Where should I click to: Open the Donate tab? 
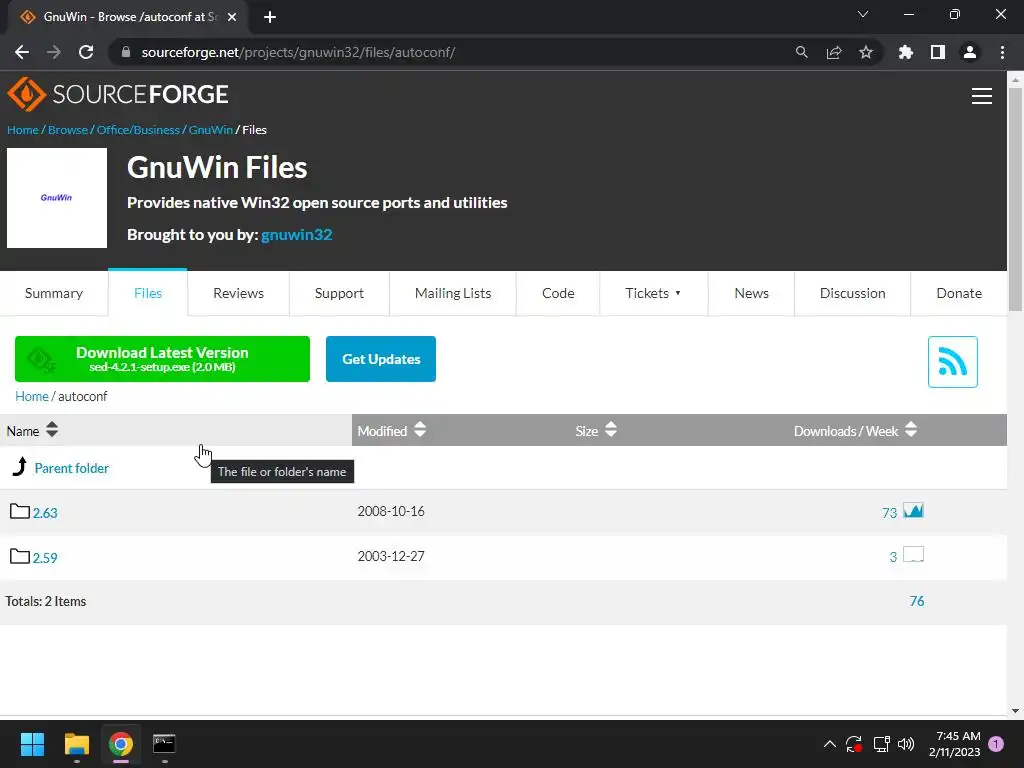pyautogui.click(x=959, y=293)
